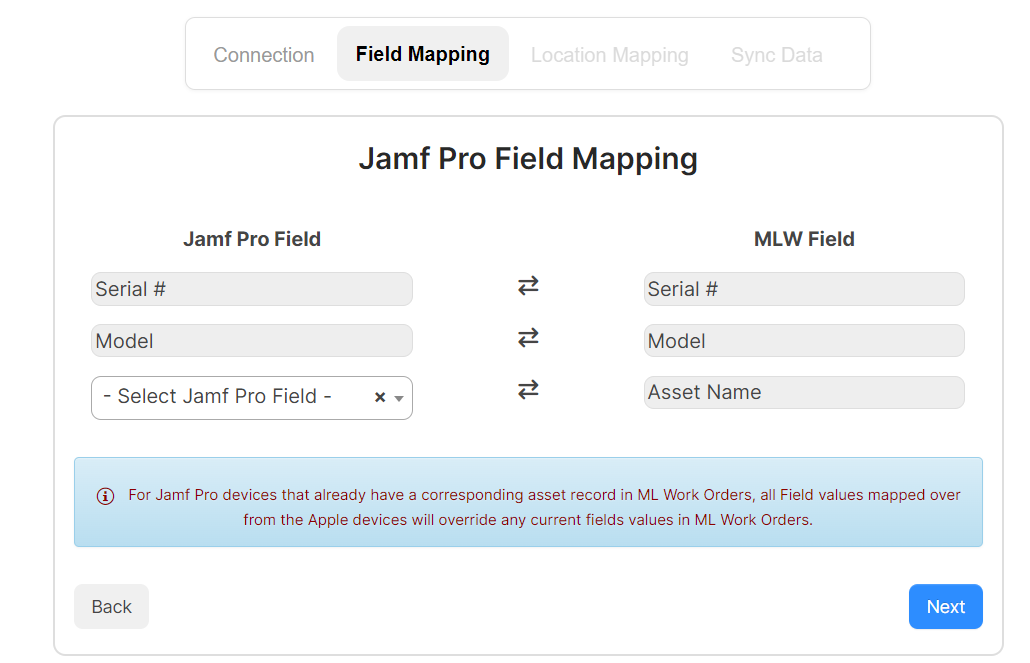This screenshot has height=663, width=1030.
Task: Click the Jamf Pro Field Mapping heading
Action: click(x=528, y=159)
